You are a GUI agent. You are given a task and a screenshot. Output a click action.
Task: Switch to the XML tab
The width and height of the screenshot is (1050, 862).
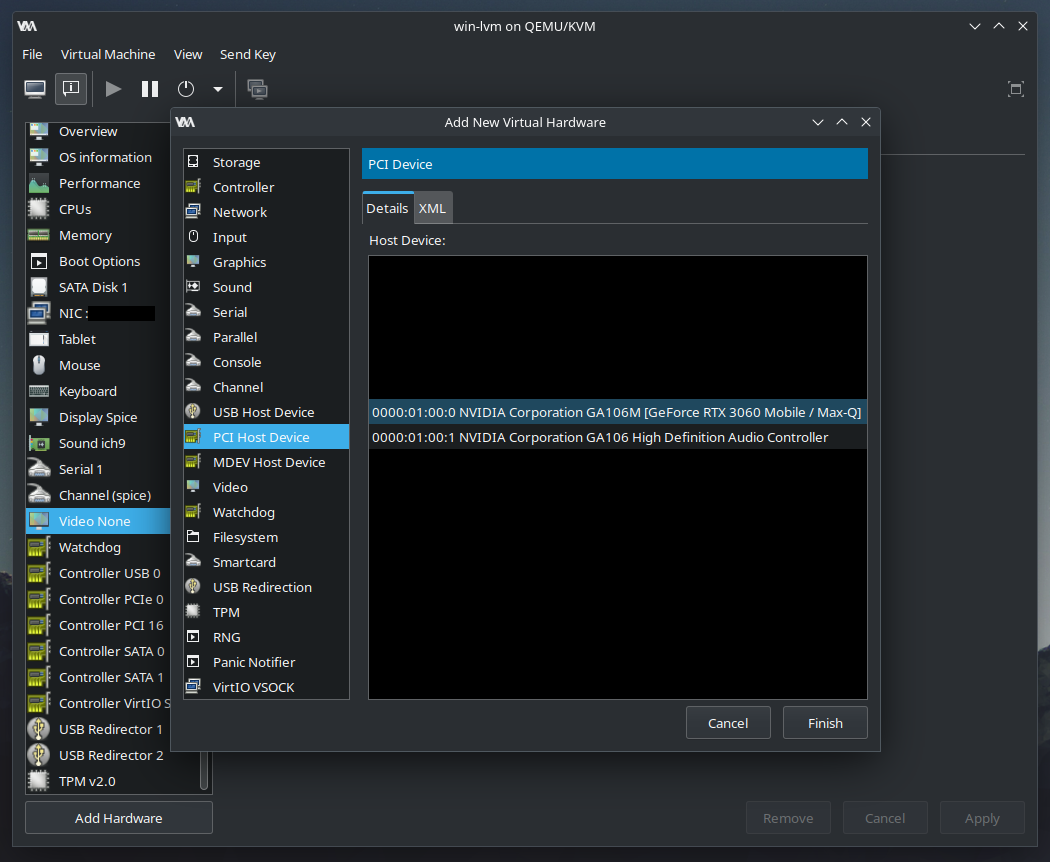coord(433,208)
